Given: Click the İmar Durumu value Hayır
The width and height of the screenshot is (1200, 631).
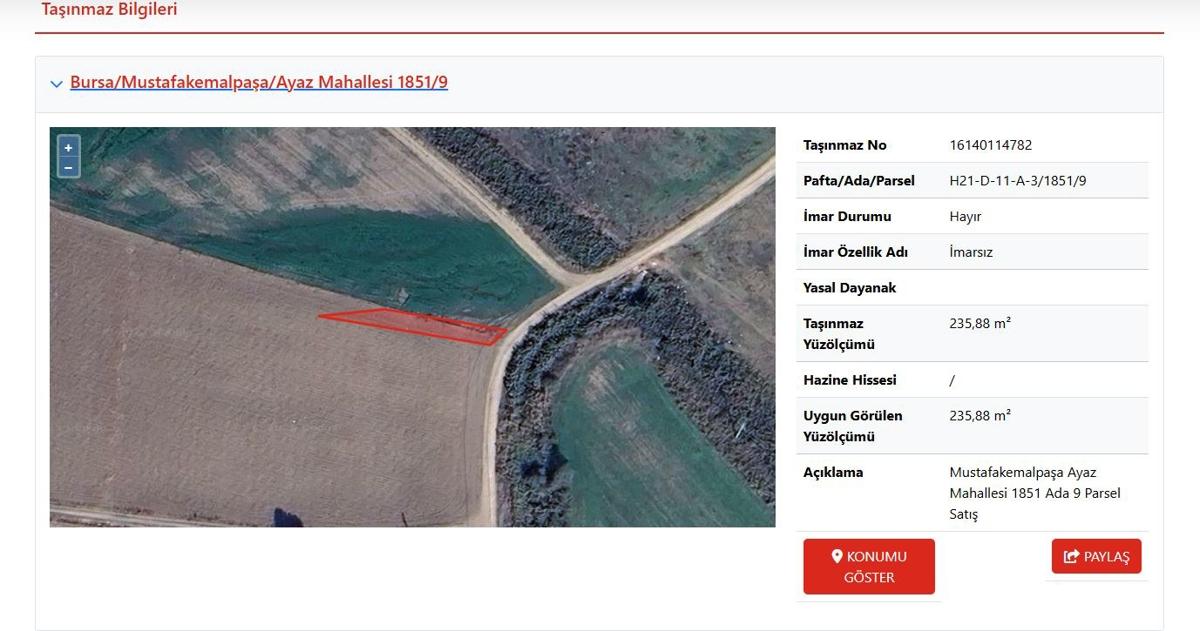Looking at the screenshot, I should click(x=964, y=216).
